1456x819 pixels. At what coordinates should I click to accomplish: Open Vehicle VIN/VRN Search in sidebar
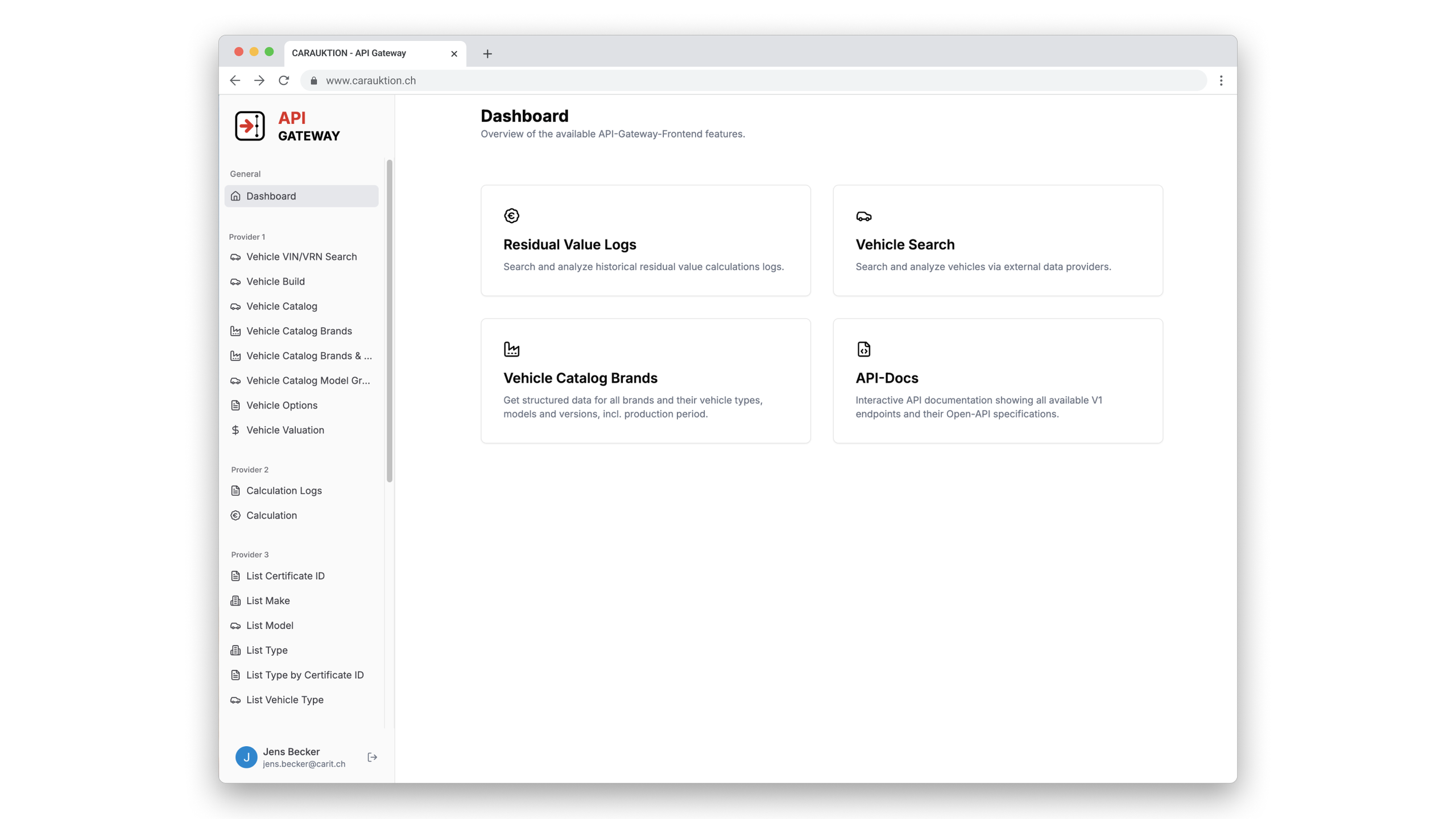(301, 257)
